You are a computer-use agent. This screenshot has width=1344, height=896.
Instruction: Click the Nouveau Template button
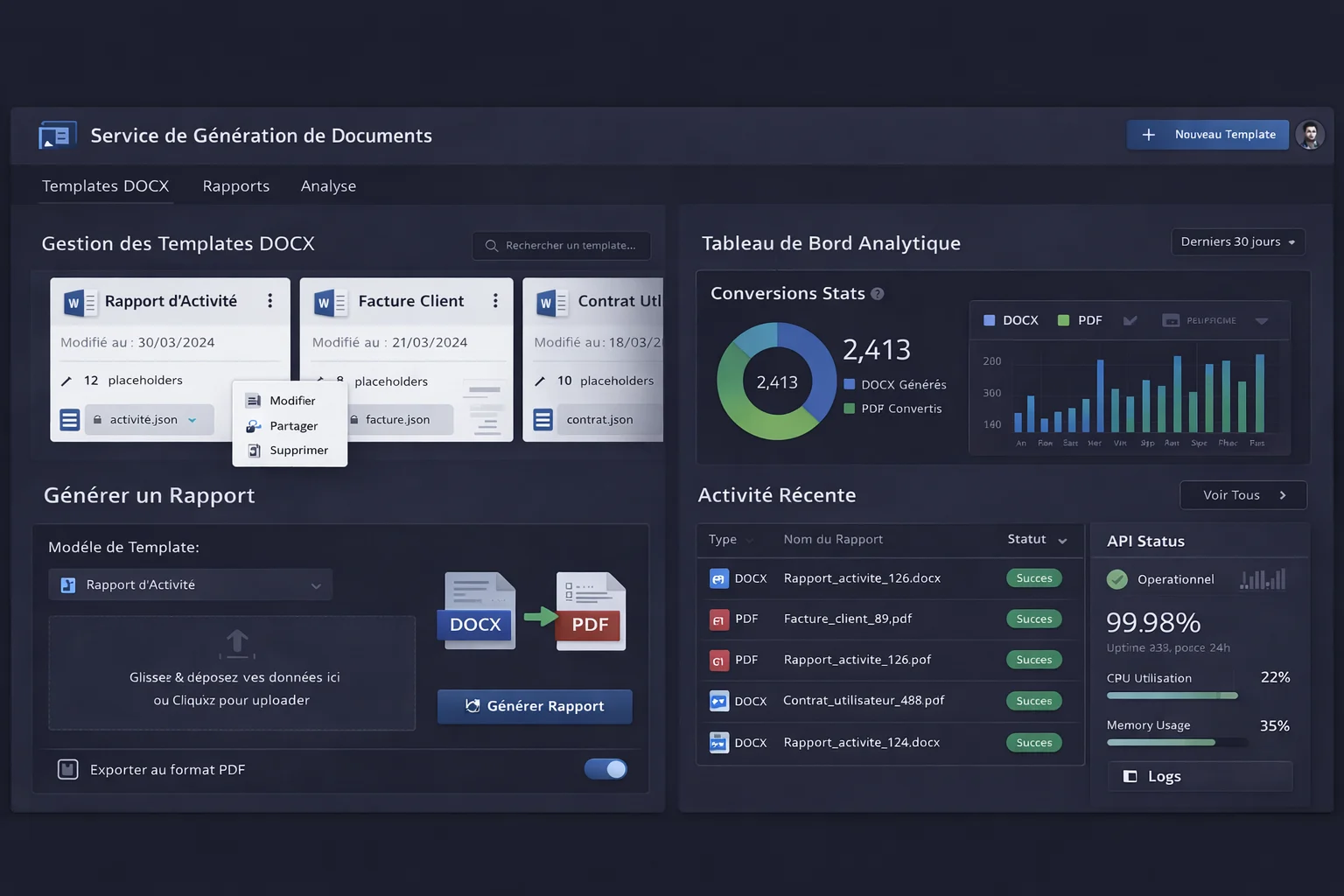1207,135
